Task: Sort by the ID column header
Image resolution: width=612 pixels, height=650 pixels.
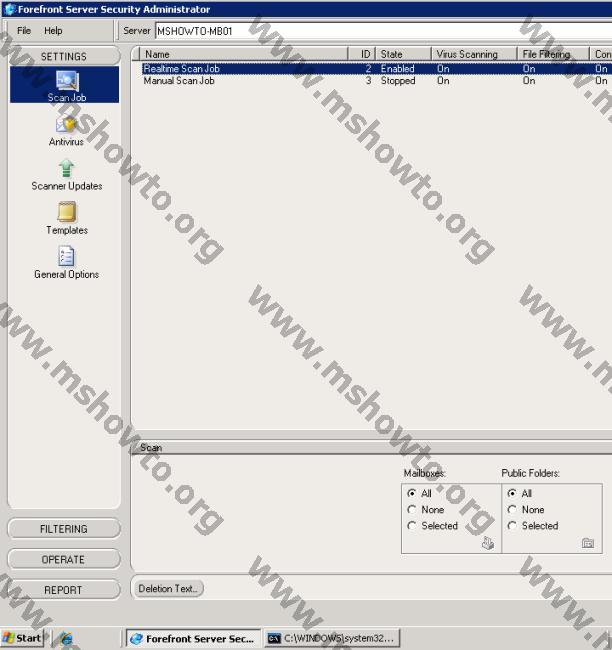Action: coord(362,54)
